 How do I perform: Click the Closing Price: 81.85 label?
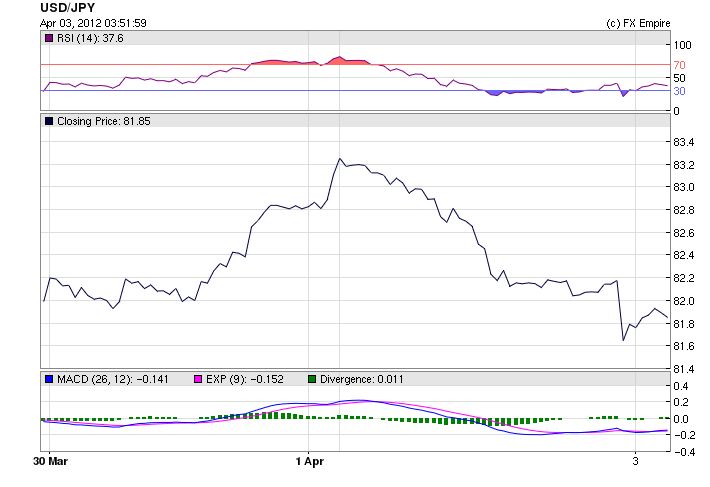pos(104,121)
